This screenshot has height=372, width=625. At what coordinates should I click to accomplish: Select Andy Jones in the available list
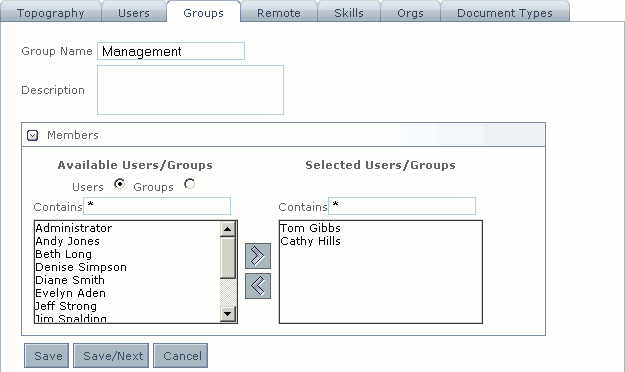coord(127,241)
